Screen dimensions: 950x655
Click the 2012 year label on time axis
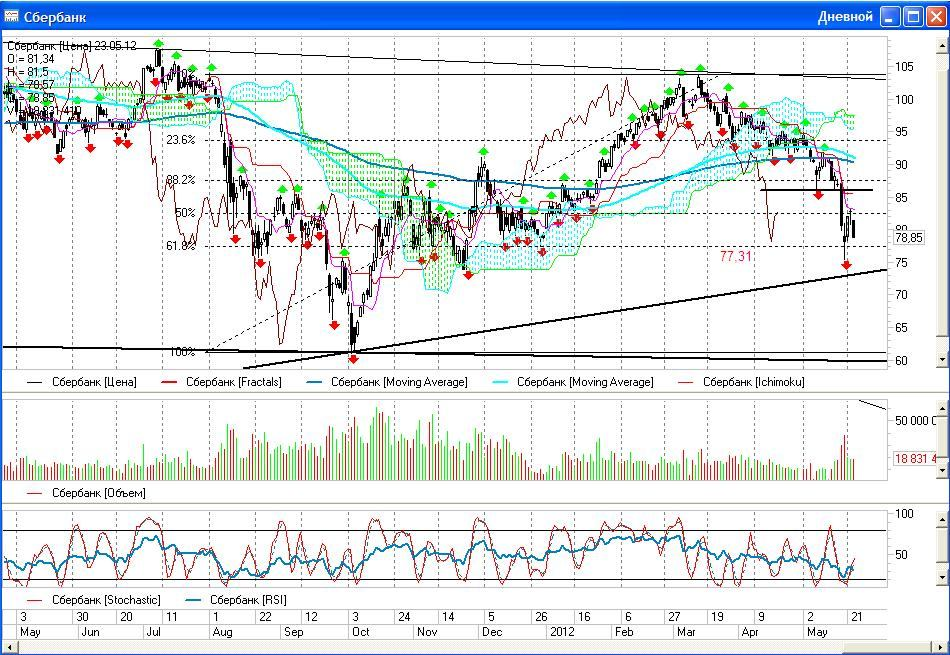click(x=561, y=632)
